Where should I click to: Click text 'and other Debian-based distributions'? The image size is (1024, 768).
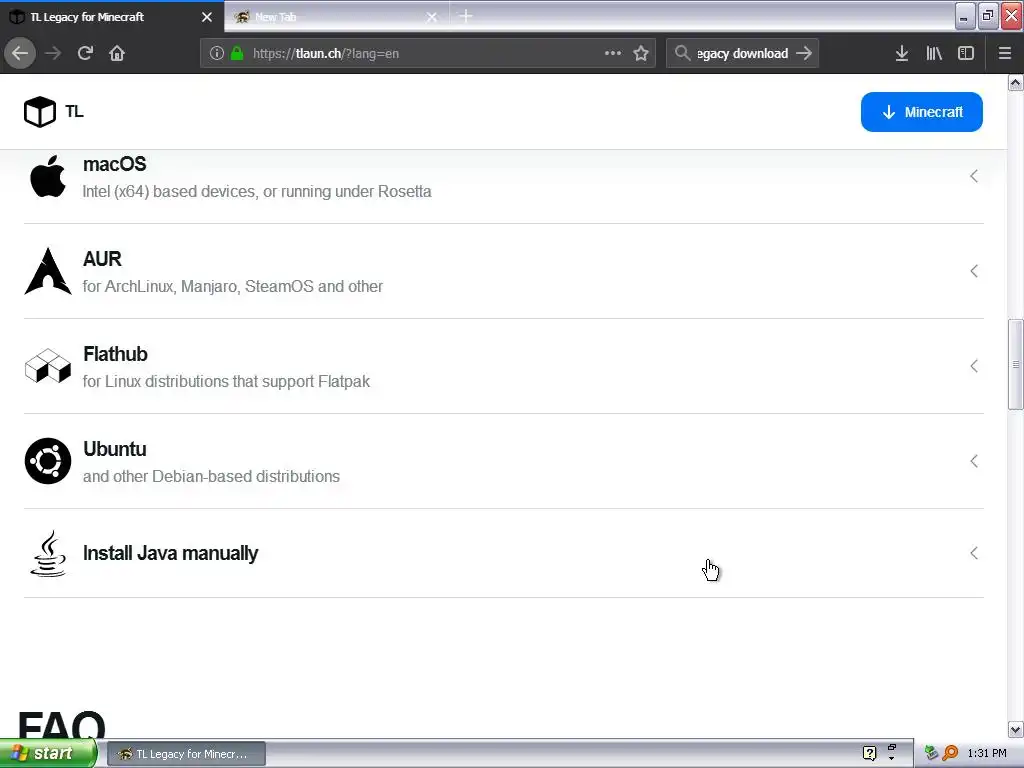(x=211, y=476)
